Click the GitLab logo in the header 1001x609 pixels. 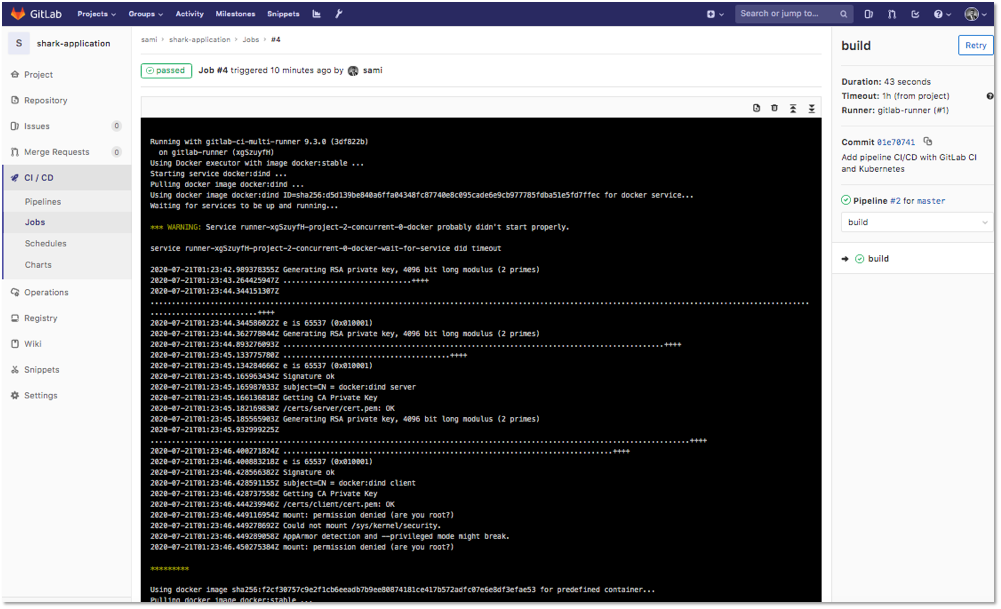[36, 13]
